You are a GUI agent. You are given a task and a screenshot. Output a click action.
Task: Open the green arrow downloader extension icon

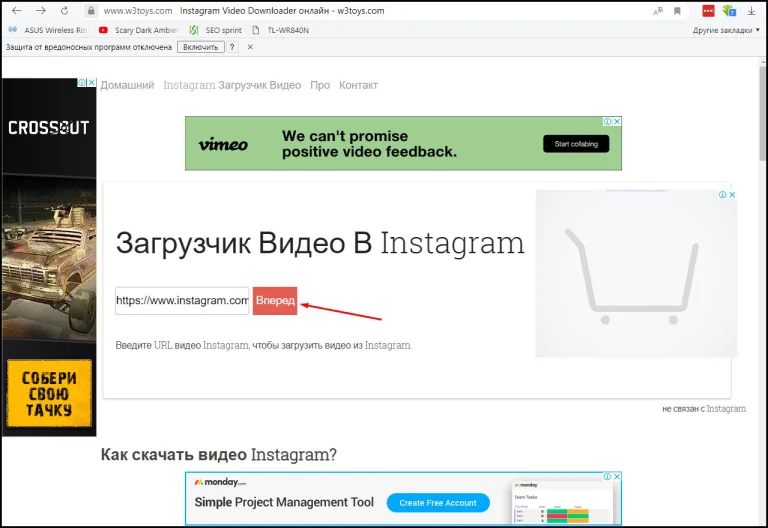[729, 11]
